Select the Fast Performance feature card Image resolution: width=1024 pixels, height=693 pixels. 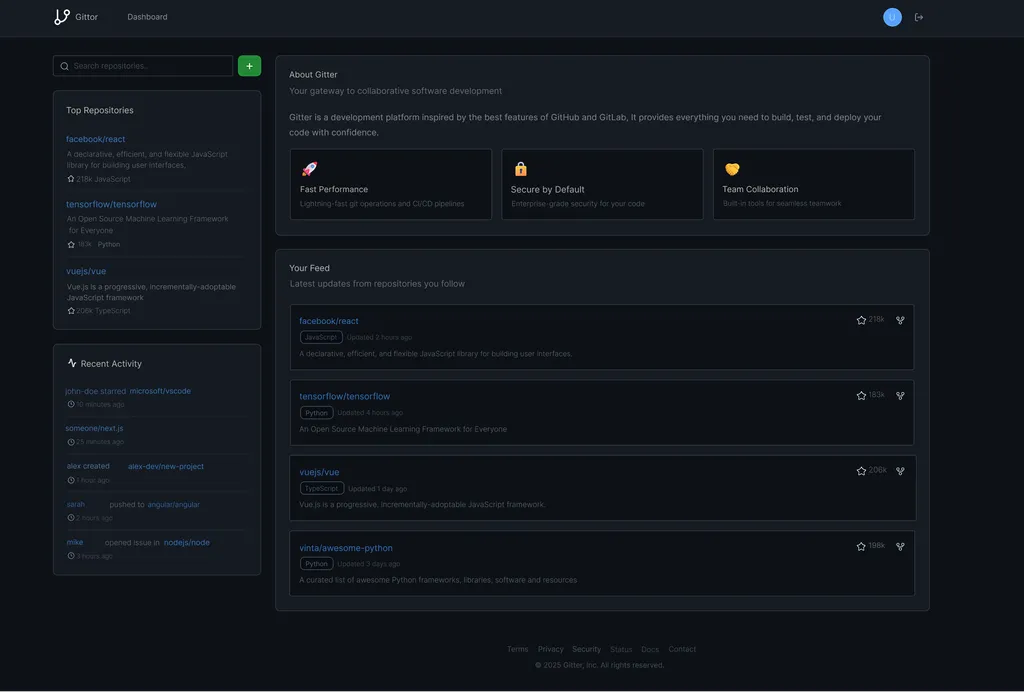pos(390,184)
